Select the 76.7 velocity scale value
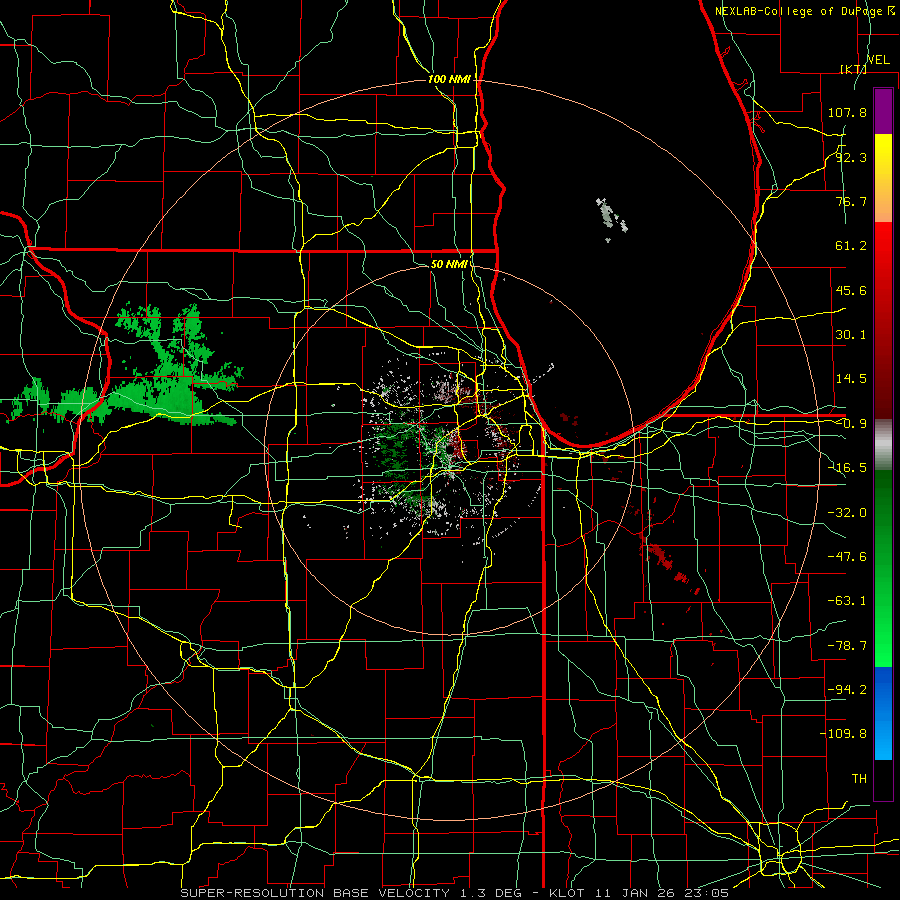The height and width of the screenshot is (900, 900). click(x=851, y=201)
